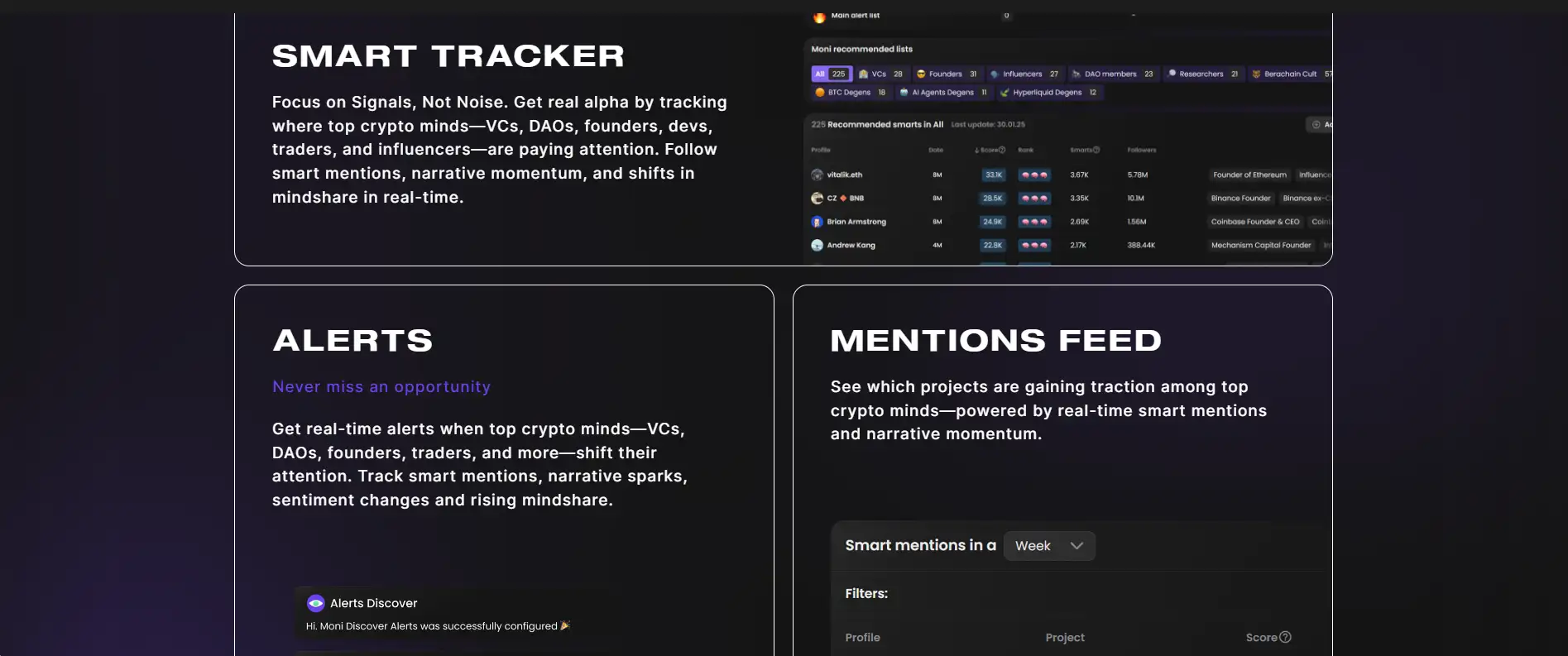The image size is (1568, 656).
Task: Click Brian Armstrong's profile avatar
Action: click(x=818, y=222)
